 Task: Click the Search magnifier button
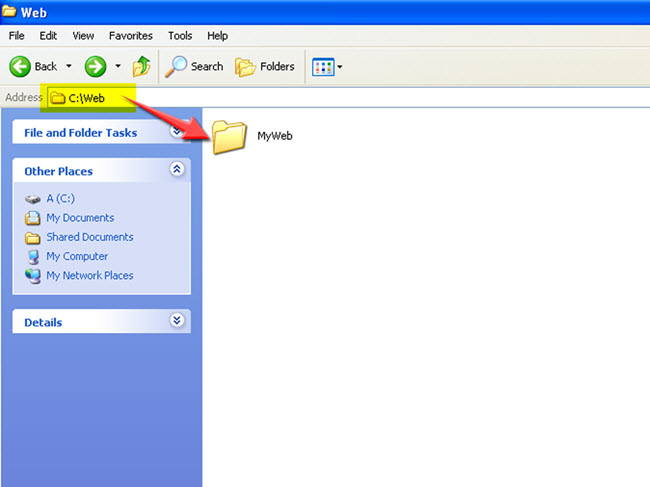pyautogui.click(x=194, y=66)
